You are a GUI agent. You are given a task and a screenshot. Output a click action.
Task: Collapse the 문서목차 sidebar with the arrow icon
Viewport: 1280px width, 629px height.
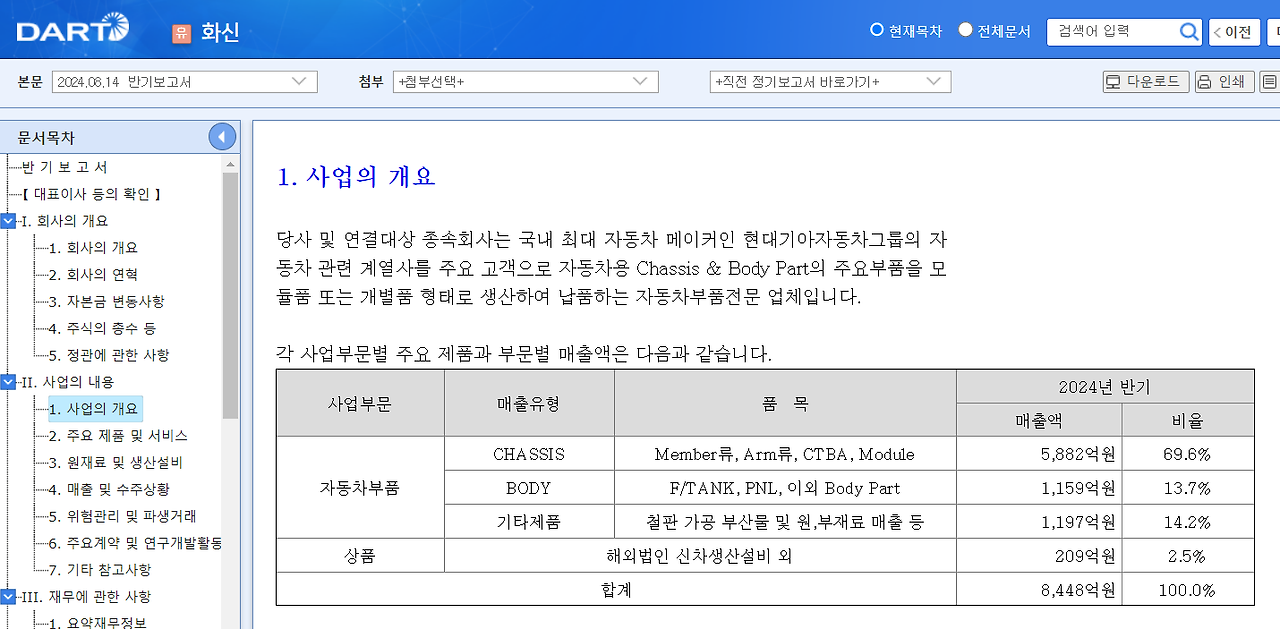tap(222, 136)
